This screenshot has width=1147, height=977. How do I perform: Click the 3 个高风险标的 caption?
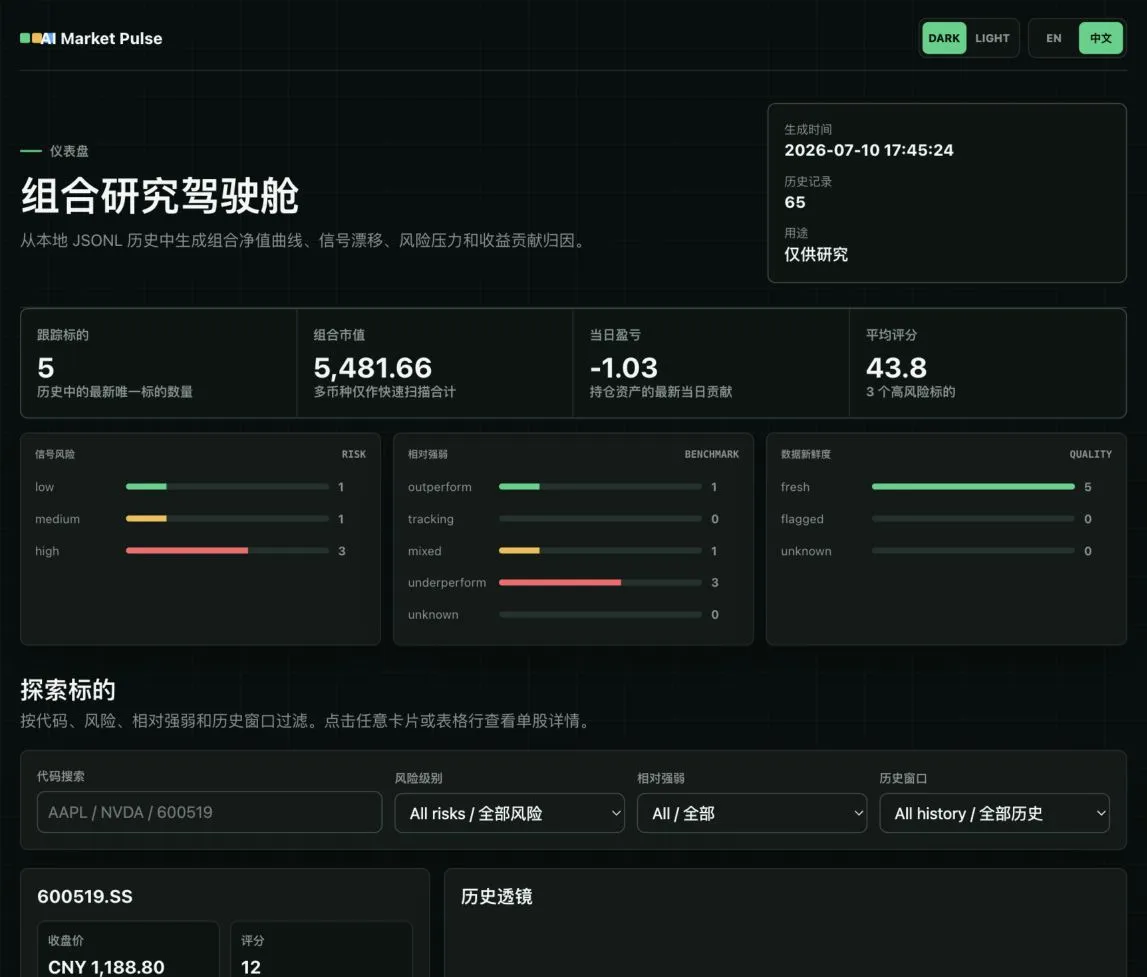pos(910,391)
